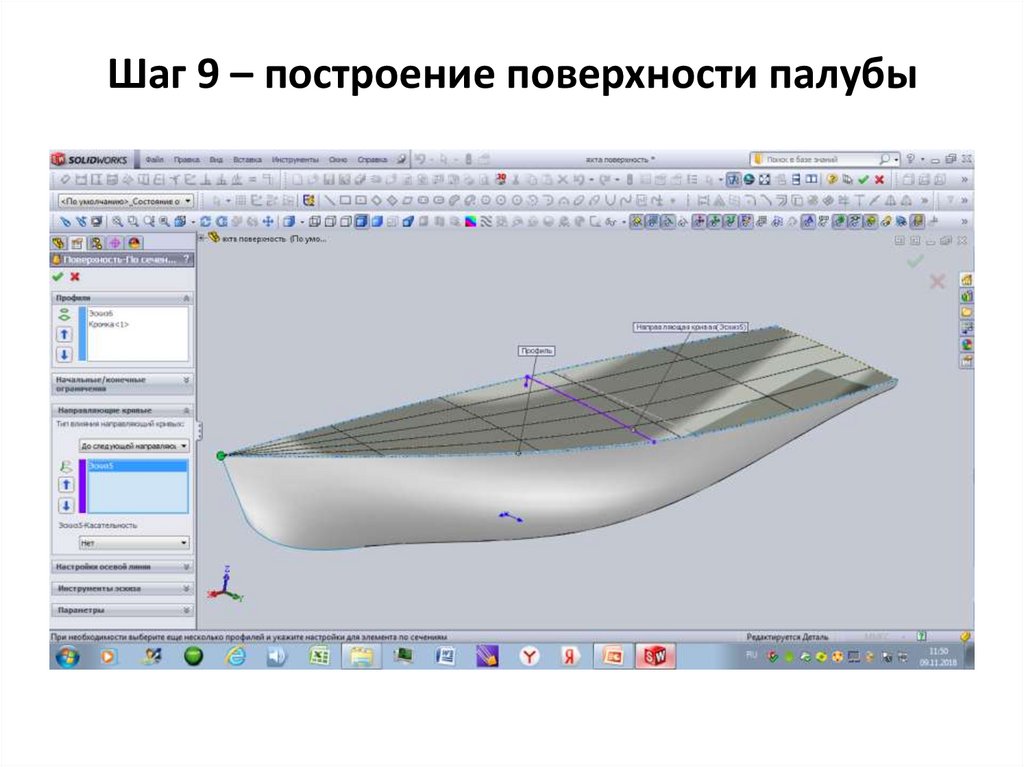Image resolution: width=1024 pixels, height=767 pixels.
Task: Click the green OK checkmark in the property panel
Action: click(x=57, y=277)
